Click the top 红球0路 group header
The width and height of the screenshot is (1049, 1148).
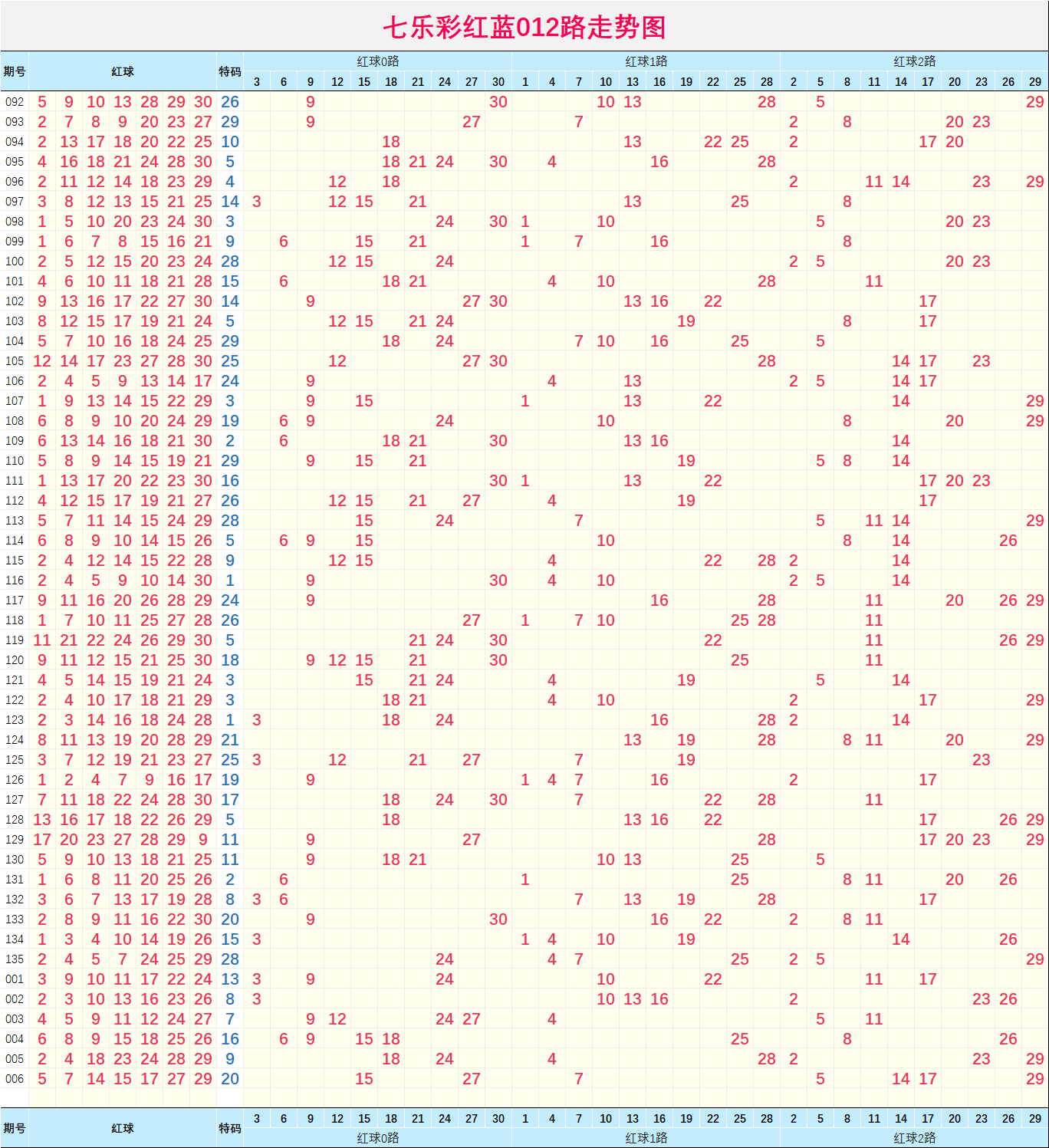click(x=378, y=61)
